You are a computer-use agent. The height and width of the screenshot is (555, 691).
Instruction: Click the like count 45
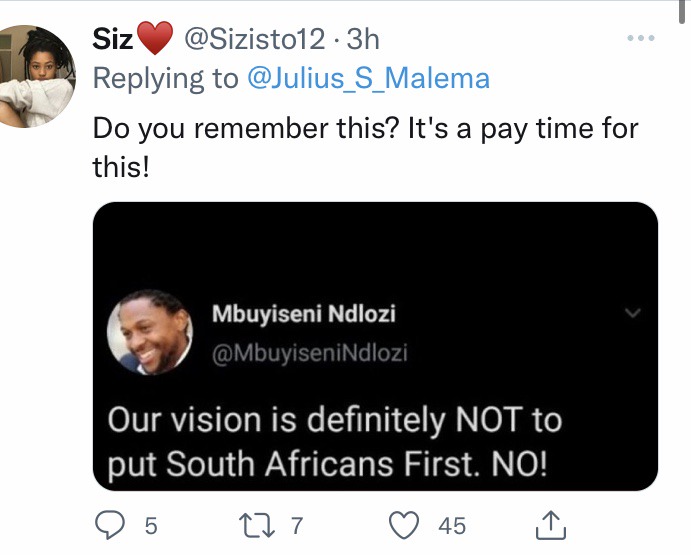coord(452,526)
